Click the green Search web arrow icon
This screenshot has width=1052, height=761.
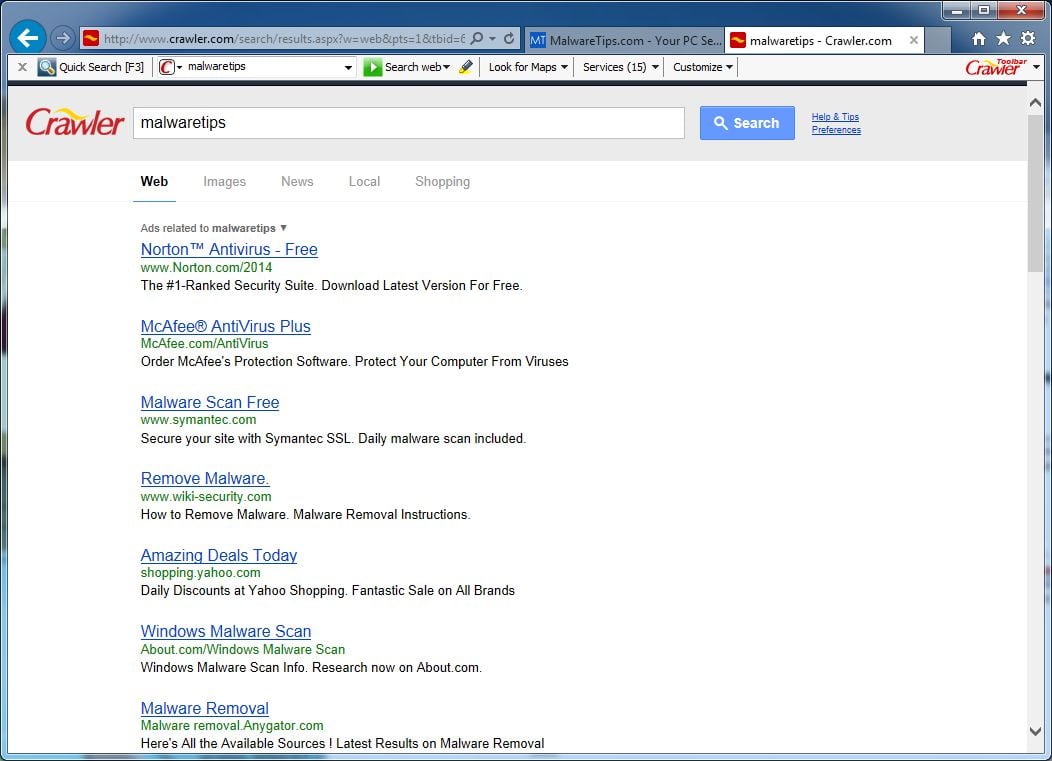pos(372,66)
